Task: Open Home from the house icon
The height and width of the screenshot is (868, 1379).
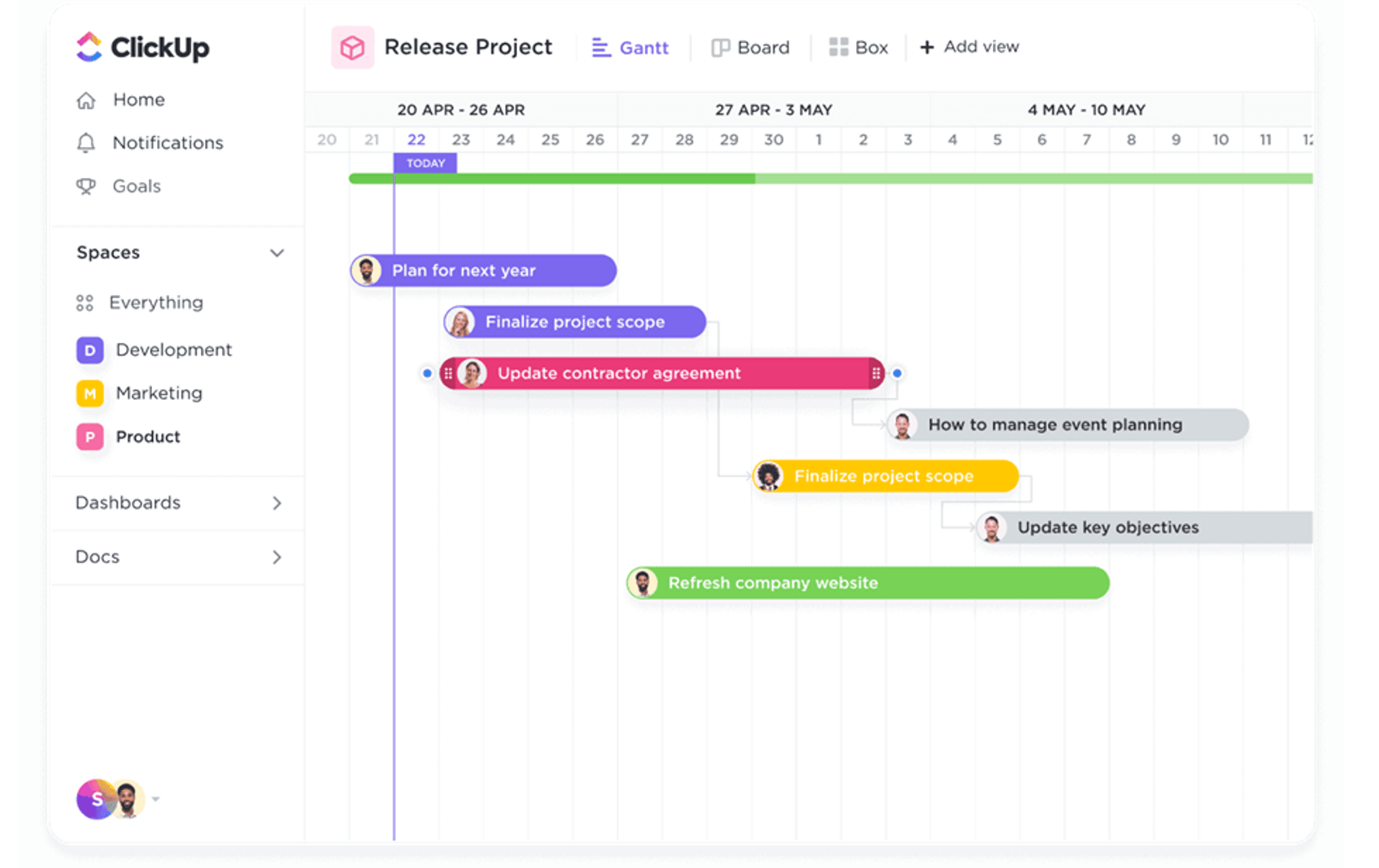Action: click(86, 100)
